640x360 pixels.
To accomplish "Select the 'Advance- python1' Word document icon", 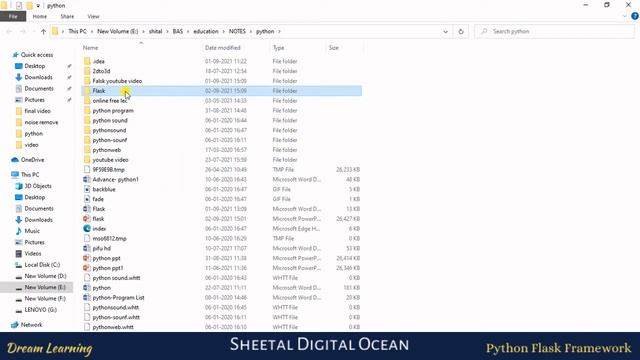I will [87, 179].
